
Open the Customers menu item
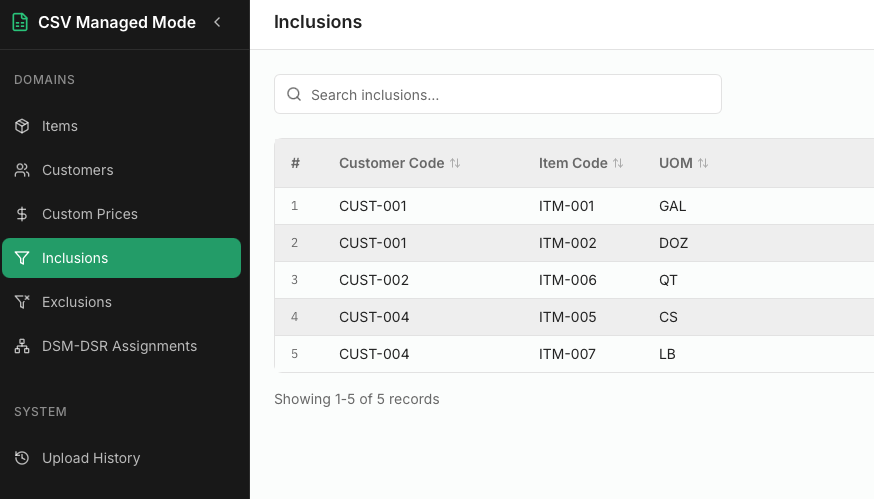click(x=78, y=170)
